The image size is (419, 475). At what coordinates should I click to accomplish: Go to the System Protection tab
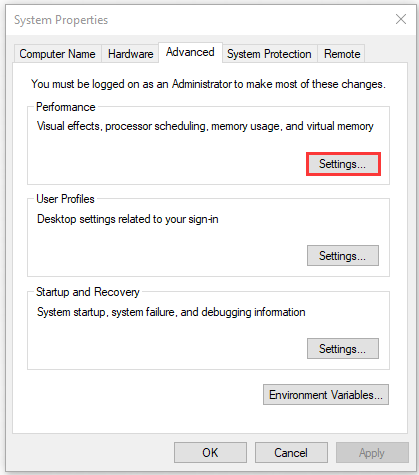pyautogui.click(x=269, y=54)
